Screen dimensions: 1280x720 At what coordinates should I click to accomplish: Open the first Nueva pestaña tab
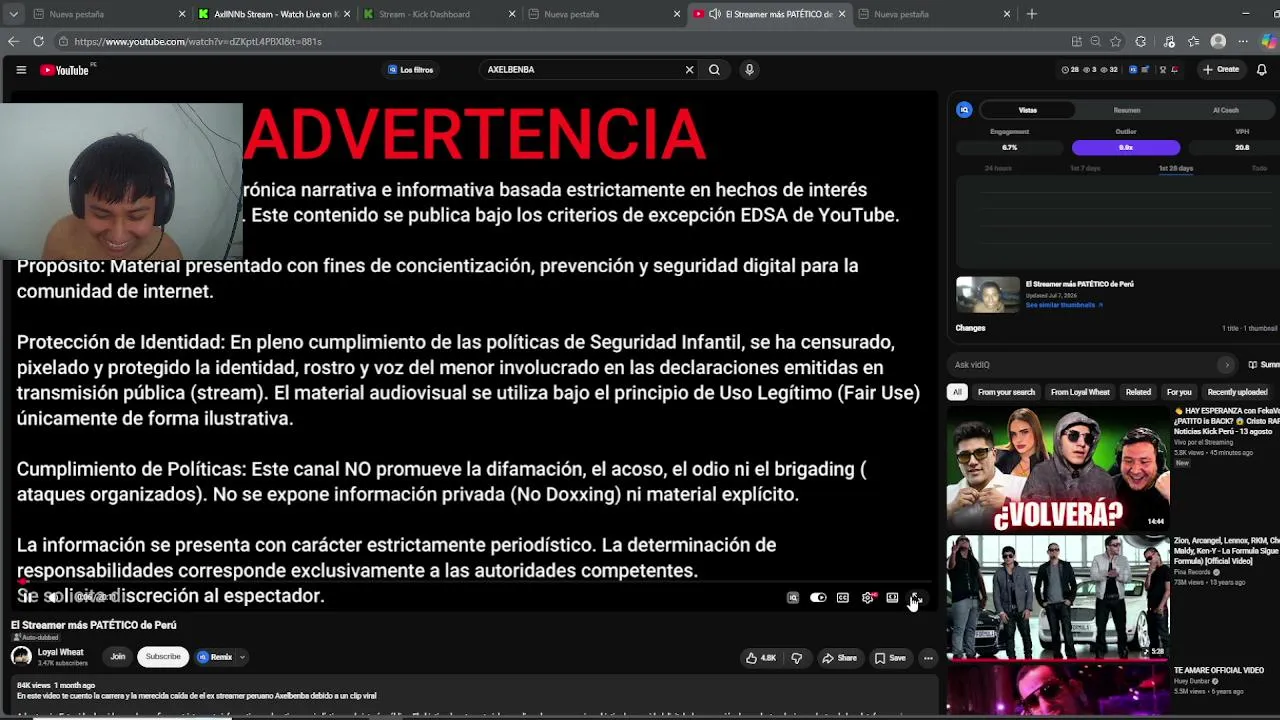(110, 14)
